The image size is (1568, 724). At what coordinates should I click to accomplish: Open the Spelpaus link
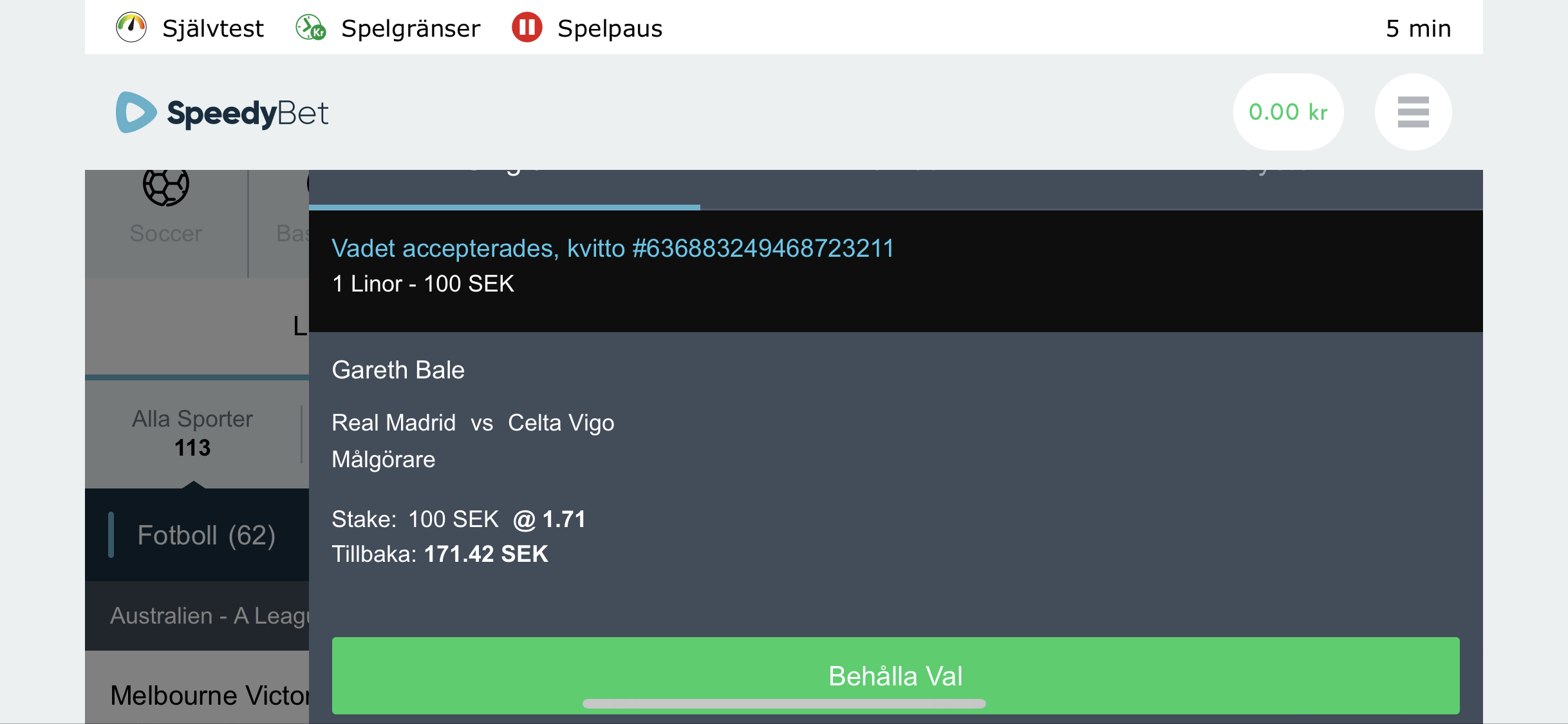pyautogui.click(x=610, y=28)
